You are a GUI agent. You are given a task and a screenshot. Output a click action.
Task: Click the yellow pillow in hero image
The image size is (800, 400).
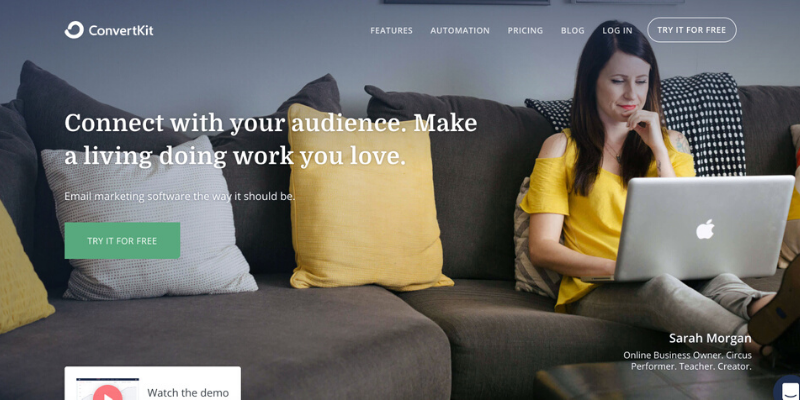tap(366, 199)
